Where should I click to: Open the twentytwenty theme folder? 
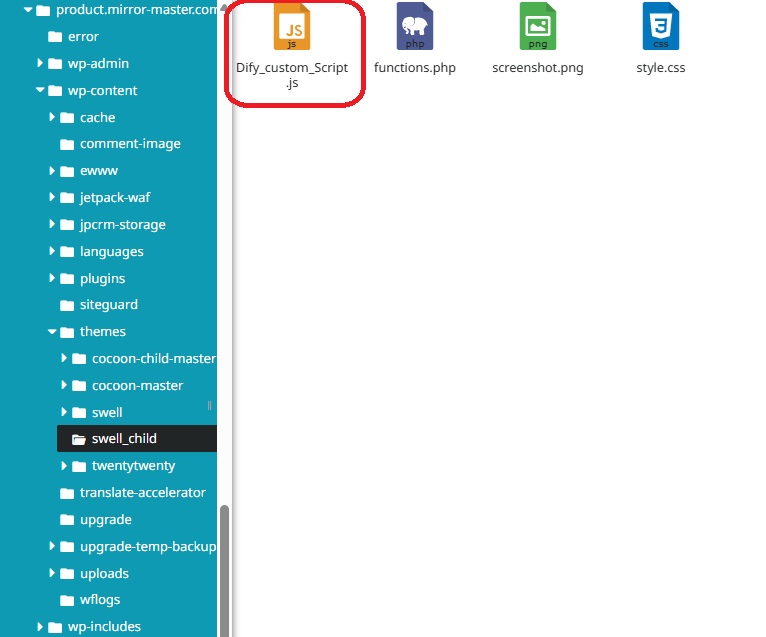[x=133, y=466]
